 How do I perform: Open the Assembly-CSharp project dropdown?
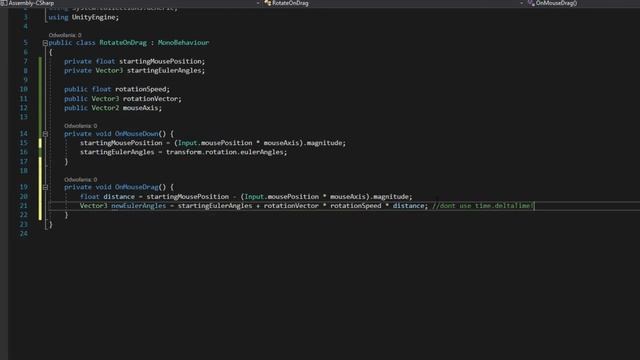coord(131,3)
